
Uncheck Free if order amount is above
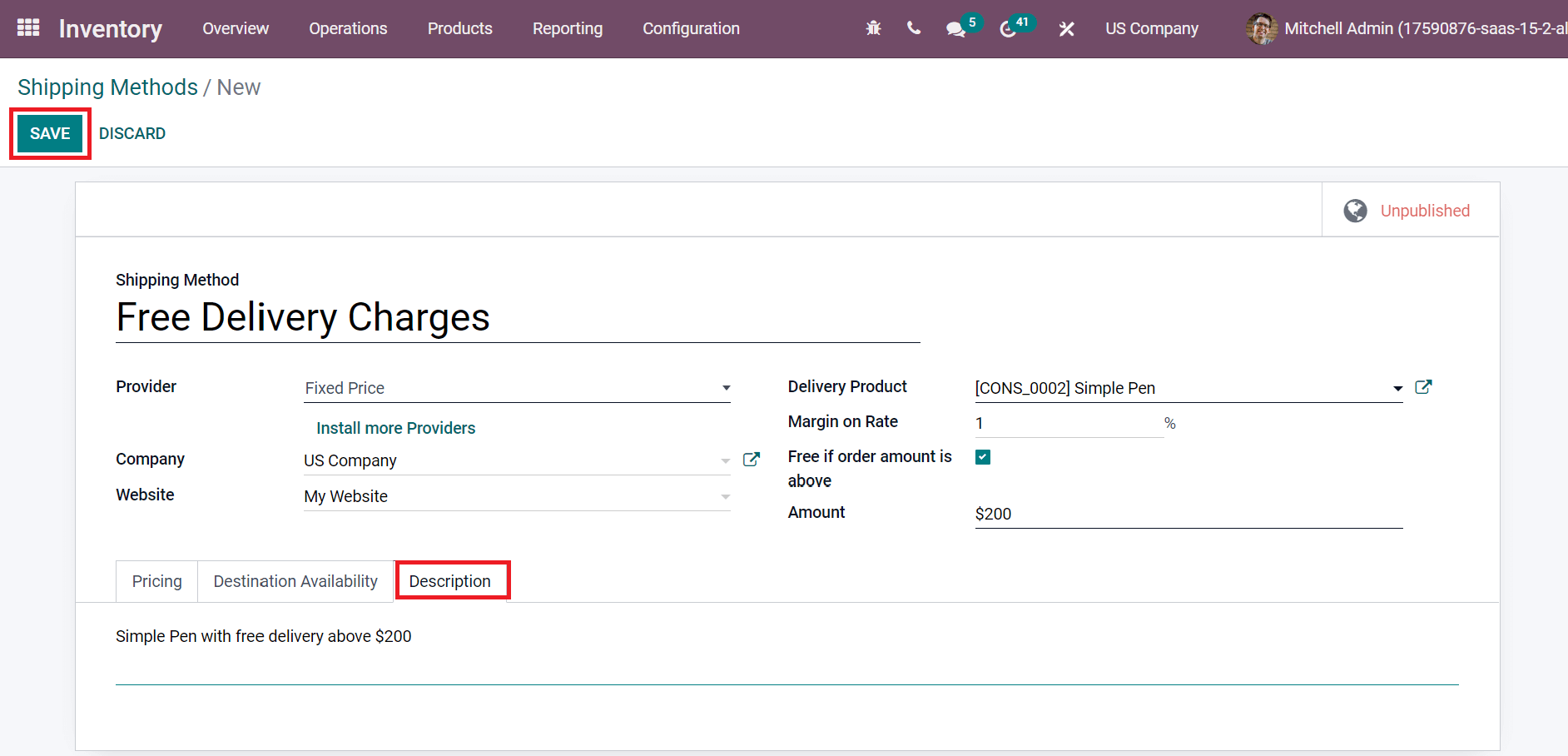coord(983,457)
